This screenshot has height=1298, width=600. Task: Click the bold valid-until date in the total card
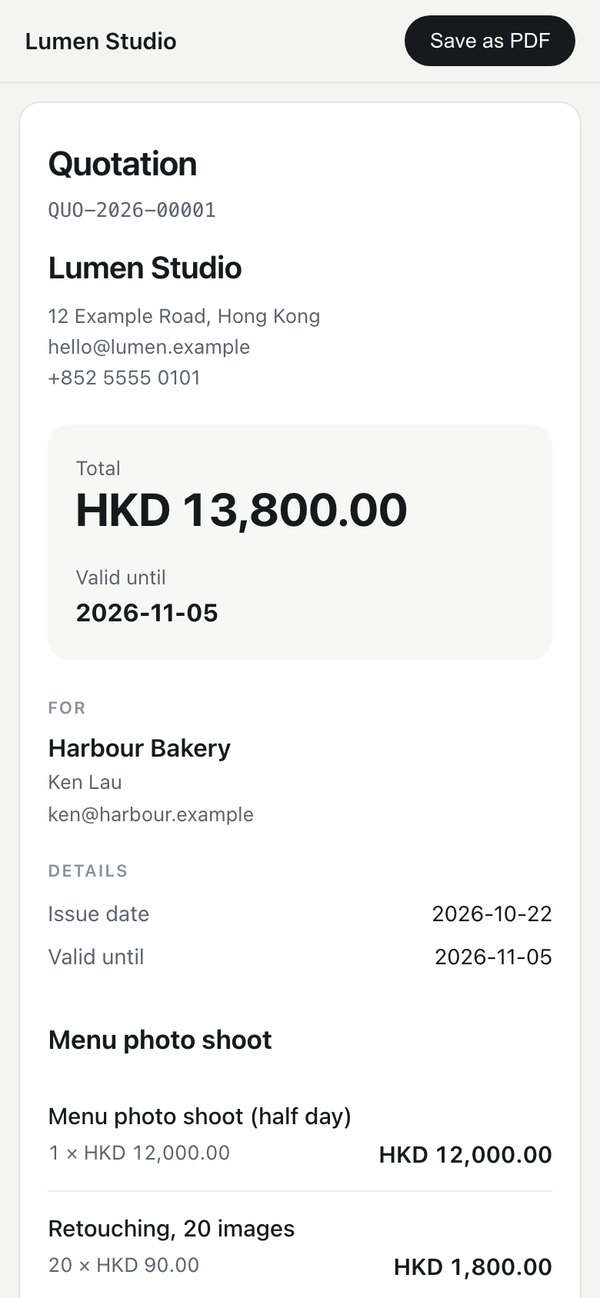[x=147, y=613]
